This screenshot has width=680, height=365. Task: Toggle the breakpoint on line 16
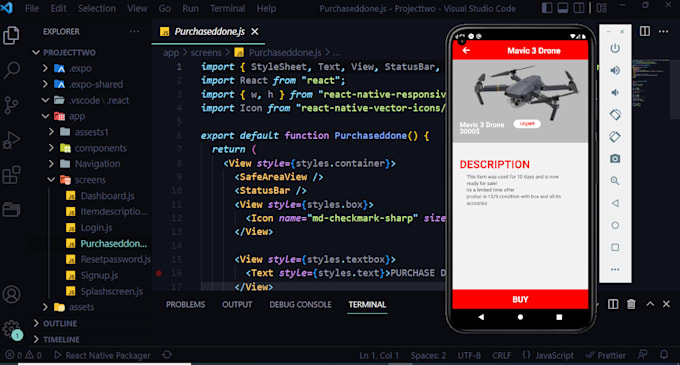(159, 273)
